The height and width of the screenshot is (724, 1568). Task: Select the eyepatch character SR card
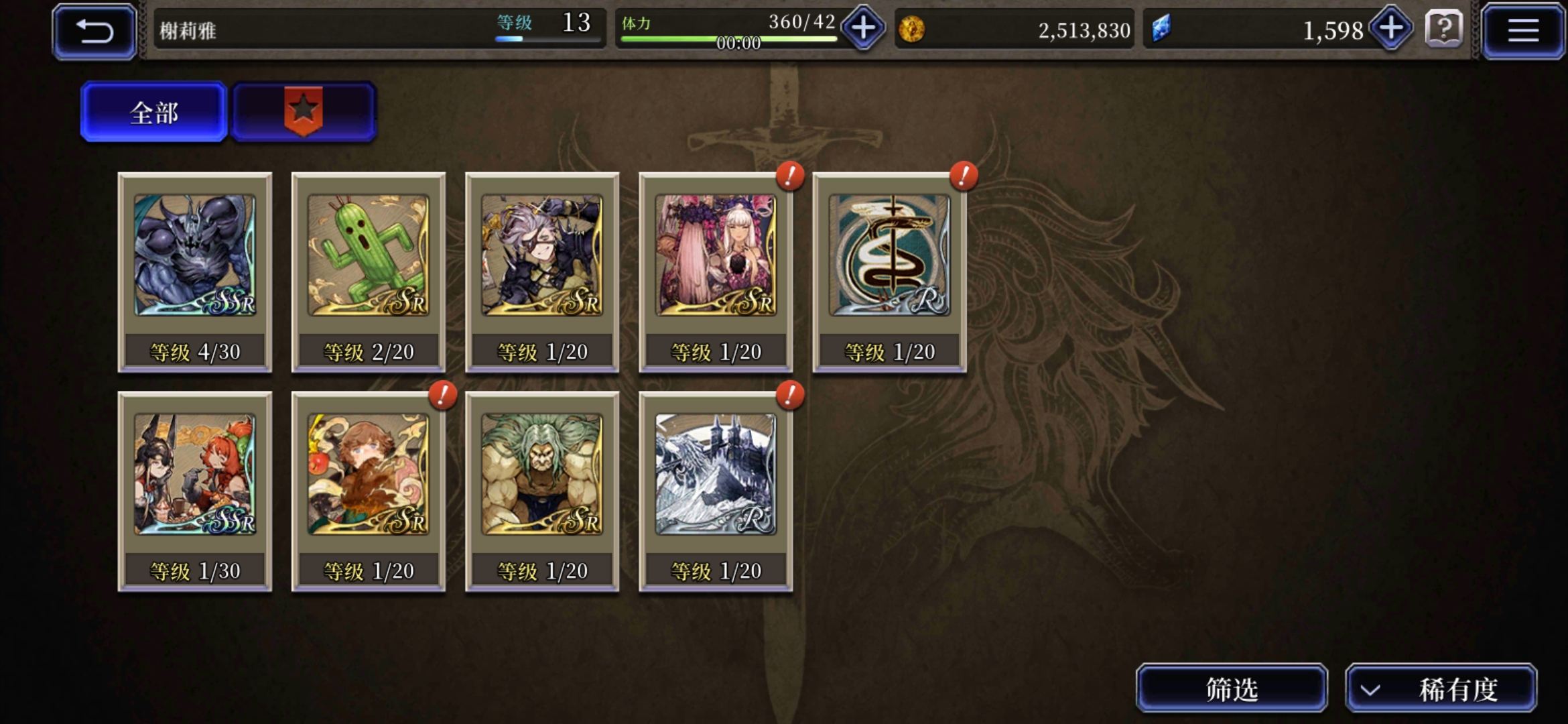(542, 272)
